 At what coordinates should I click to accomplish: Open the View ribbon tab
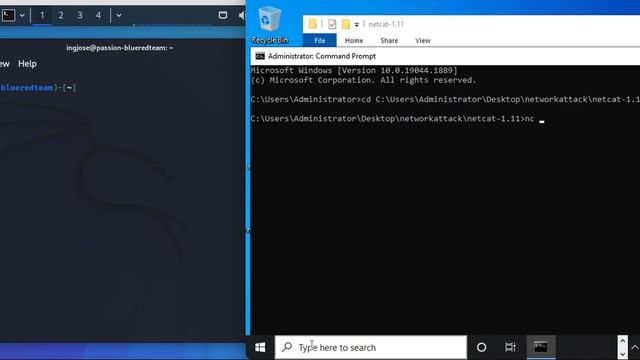click(x=423, y=40)
